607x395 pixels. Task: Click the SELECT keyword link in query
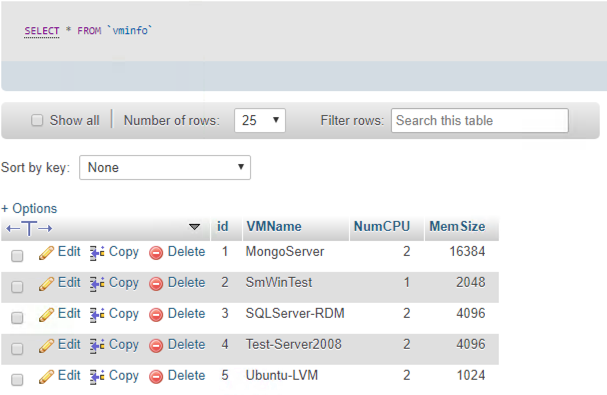pyautogui.click(x=42, y=31)
